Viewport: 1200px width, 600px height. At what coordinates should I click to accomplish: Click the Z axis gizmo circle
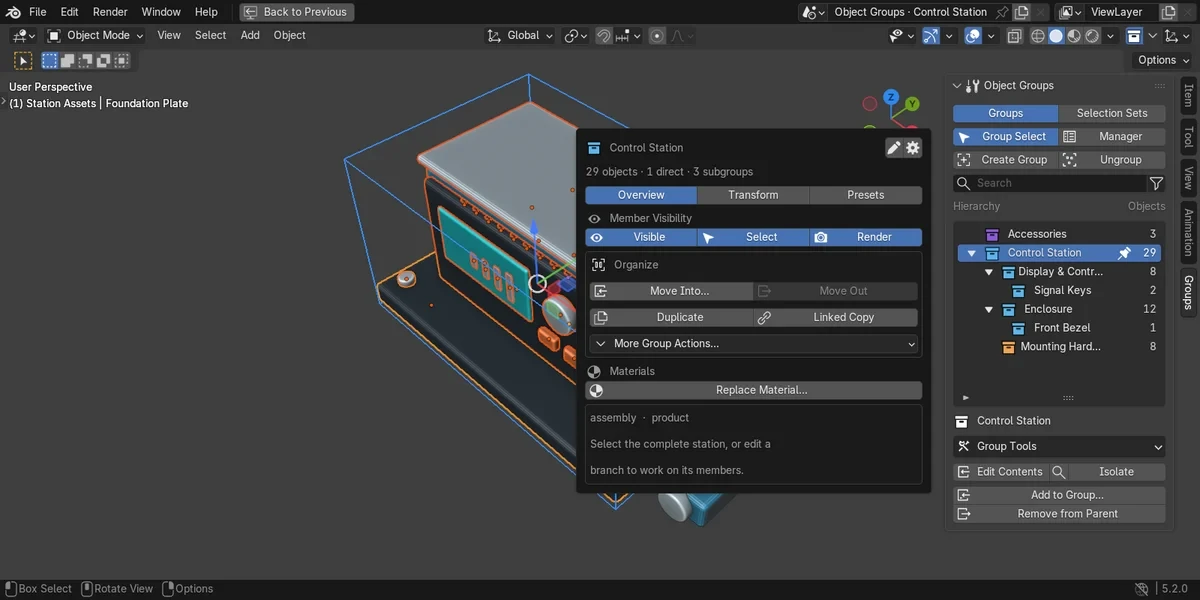tap(890, 99)
